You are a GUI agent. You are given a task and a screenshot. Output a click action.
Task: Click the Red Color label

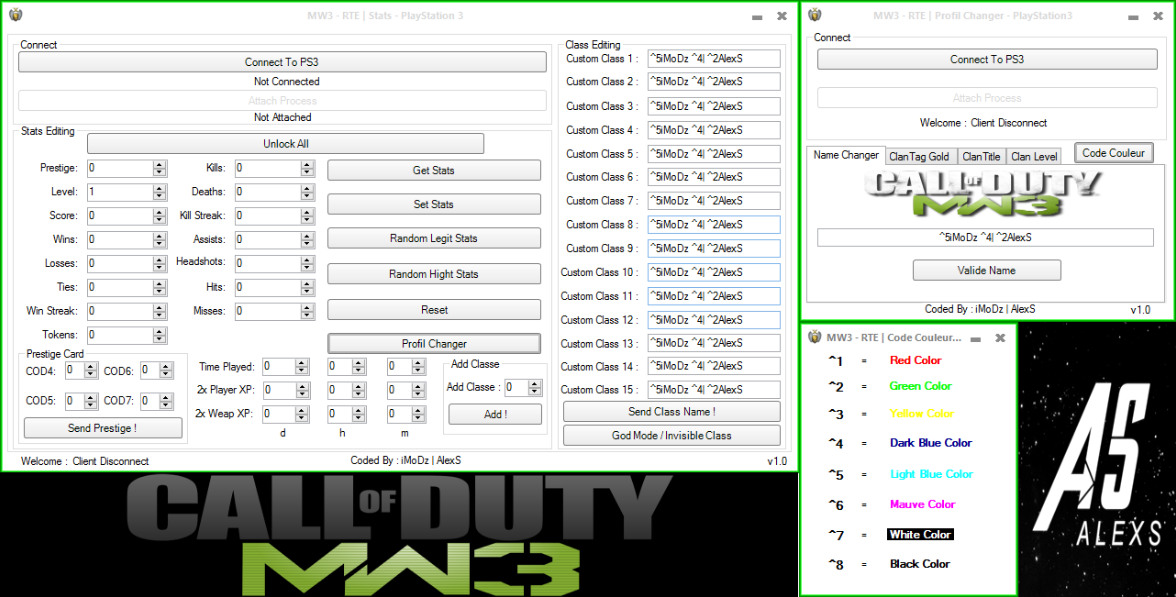pyautogui.click(x=915, y=361)
